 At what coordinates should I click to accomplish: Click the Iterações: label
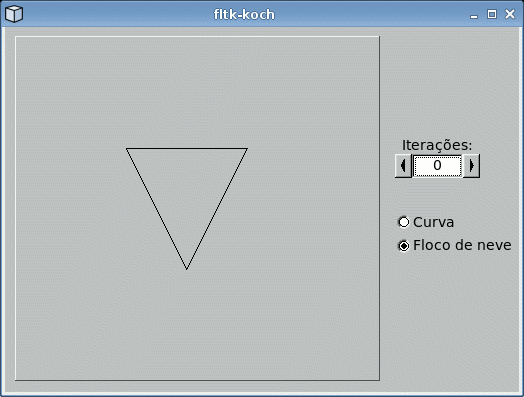pyautogui.click(x=437, y=145)
